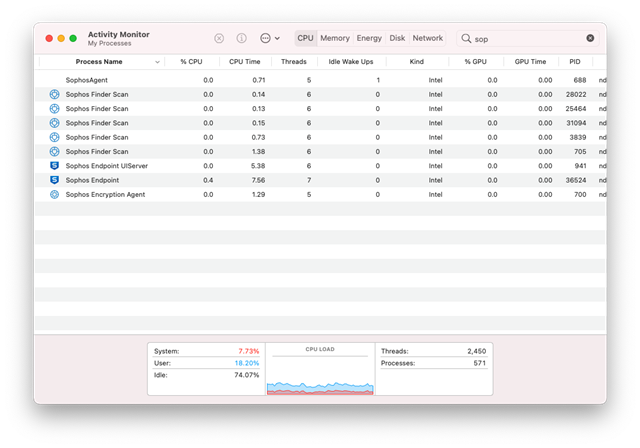Click the magnifying glass search icon

pyautogui.click(x=466, y=38)
